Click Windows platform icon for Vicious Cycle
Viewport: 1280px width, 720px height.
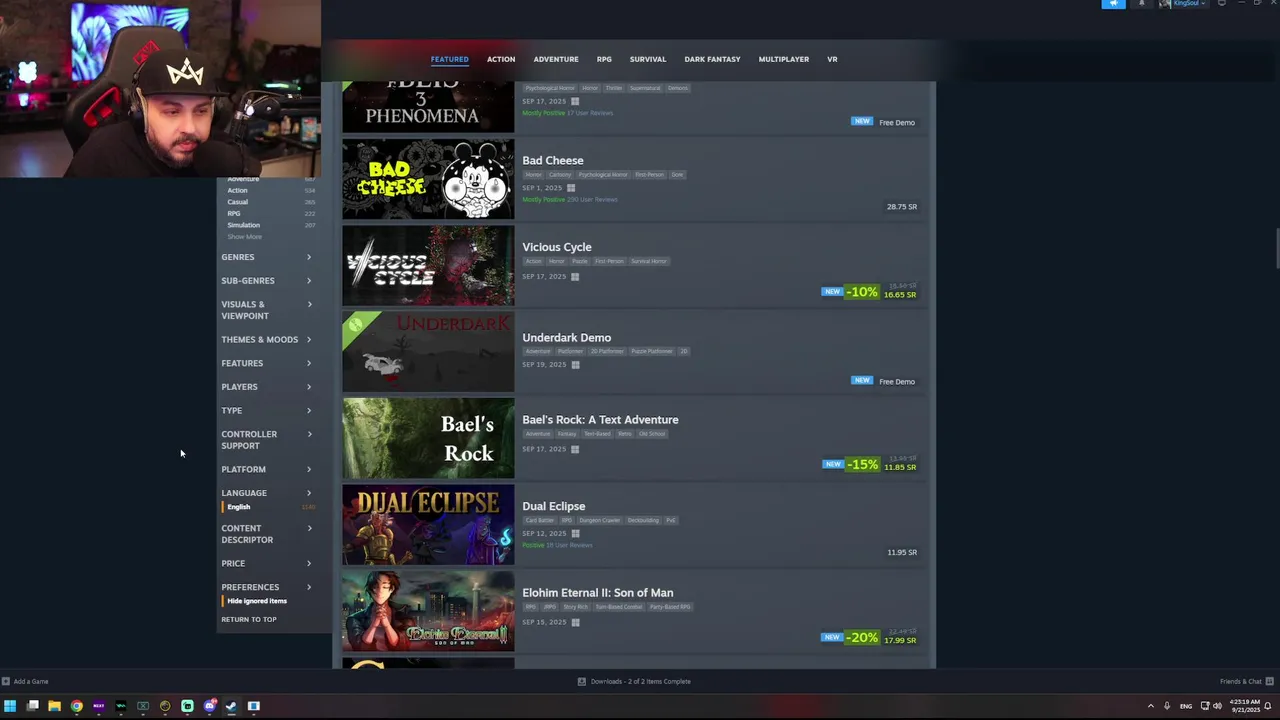coord(575,277)
